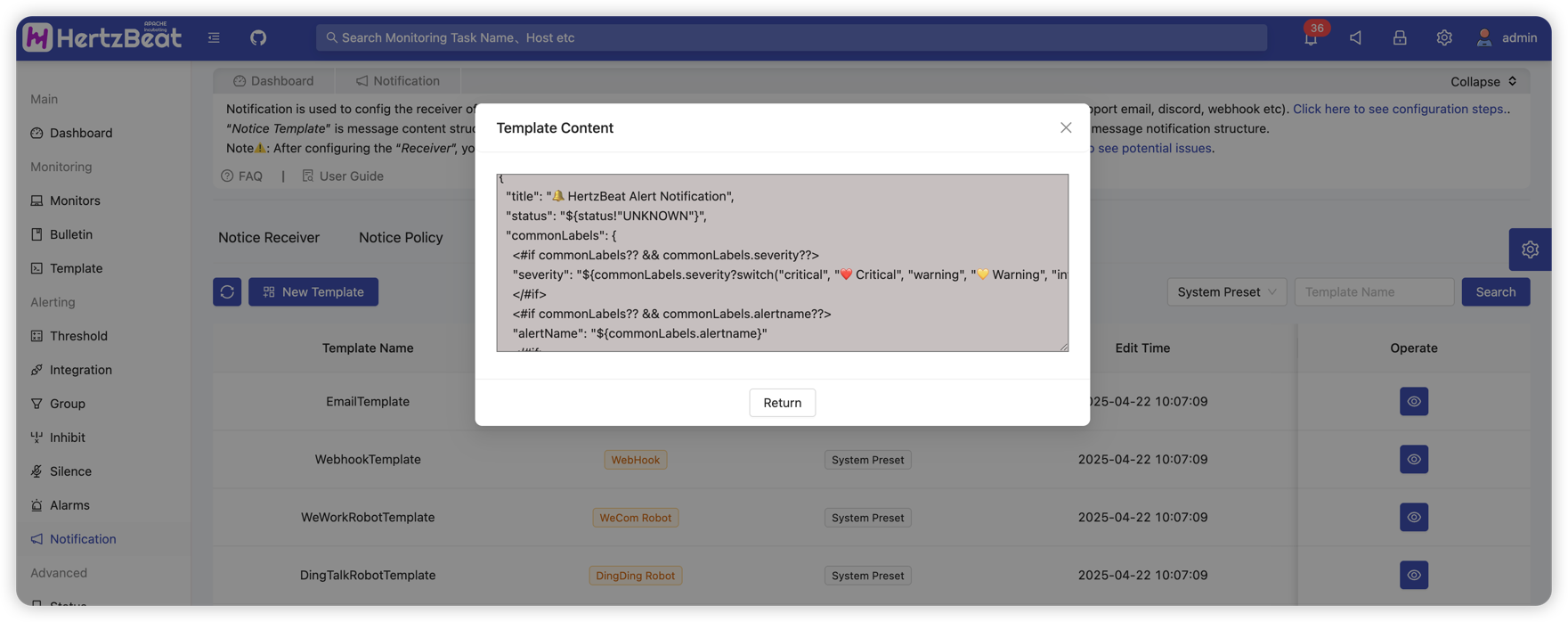Viewport: 1568px width, 622px height.
Task: Click the megaphone icon in the header
Action: tap(1355, 37)
